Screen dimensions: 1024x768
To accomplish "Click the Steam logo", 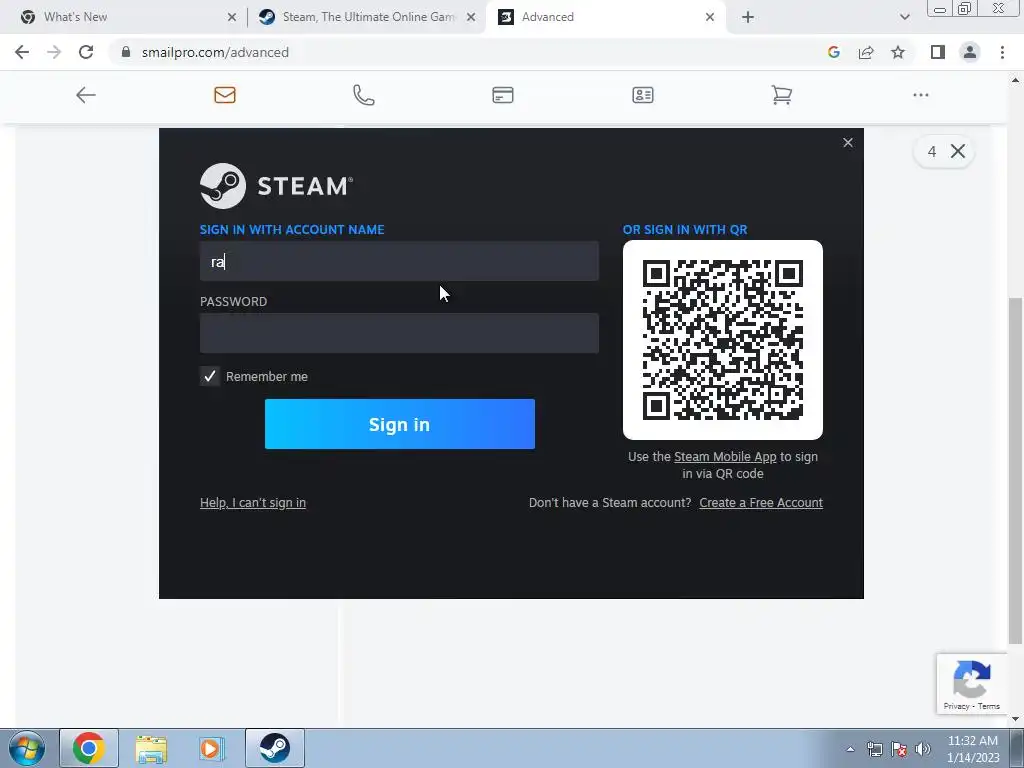I will tap(276, 186).
